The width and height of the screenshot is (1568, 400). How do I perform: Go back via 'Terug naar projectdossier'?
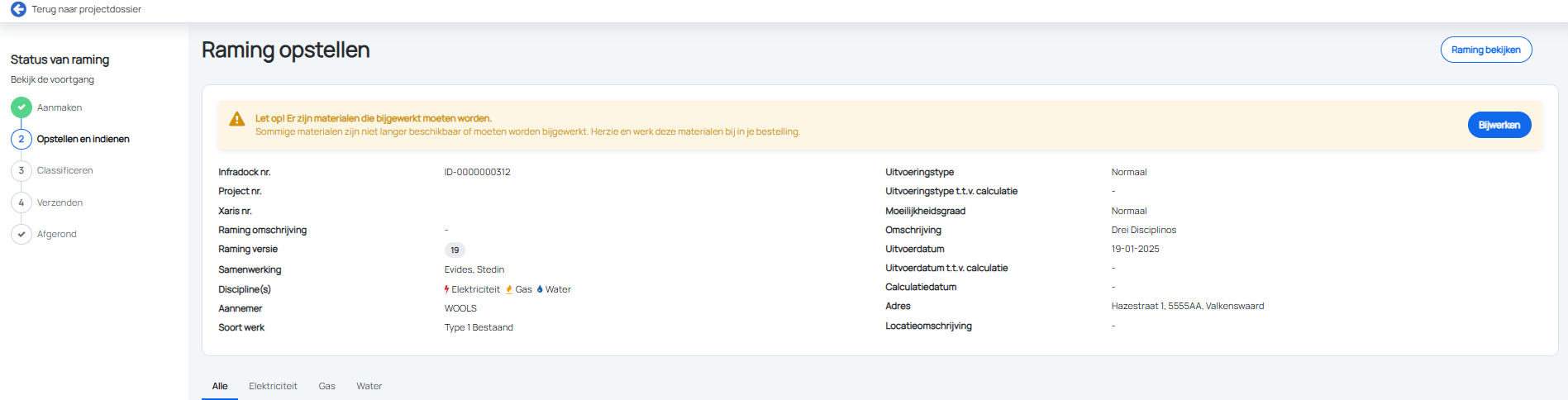click(86, 9)
